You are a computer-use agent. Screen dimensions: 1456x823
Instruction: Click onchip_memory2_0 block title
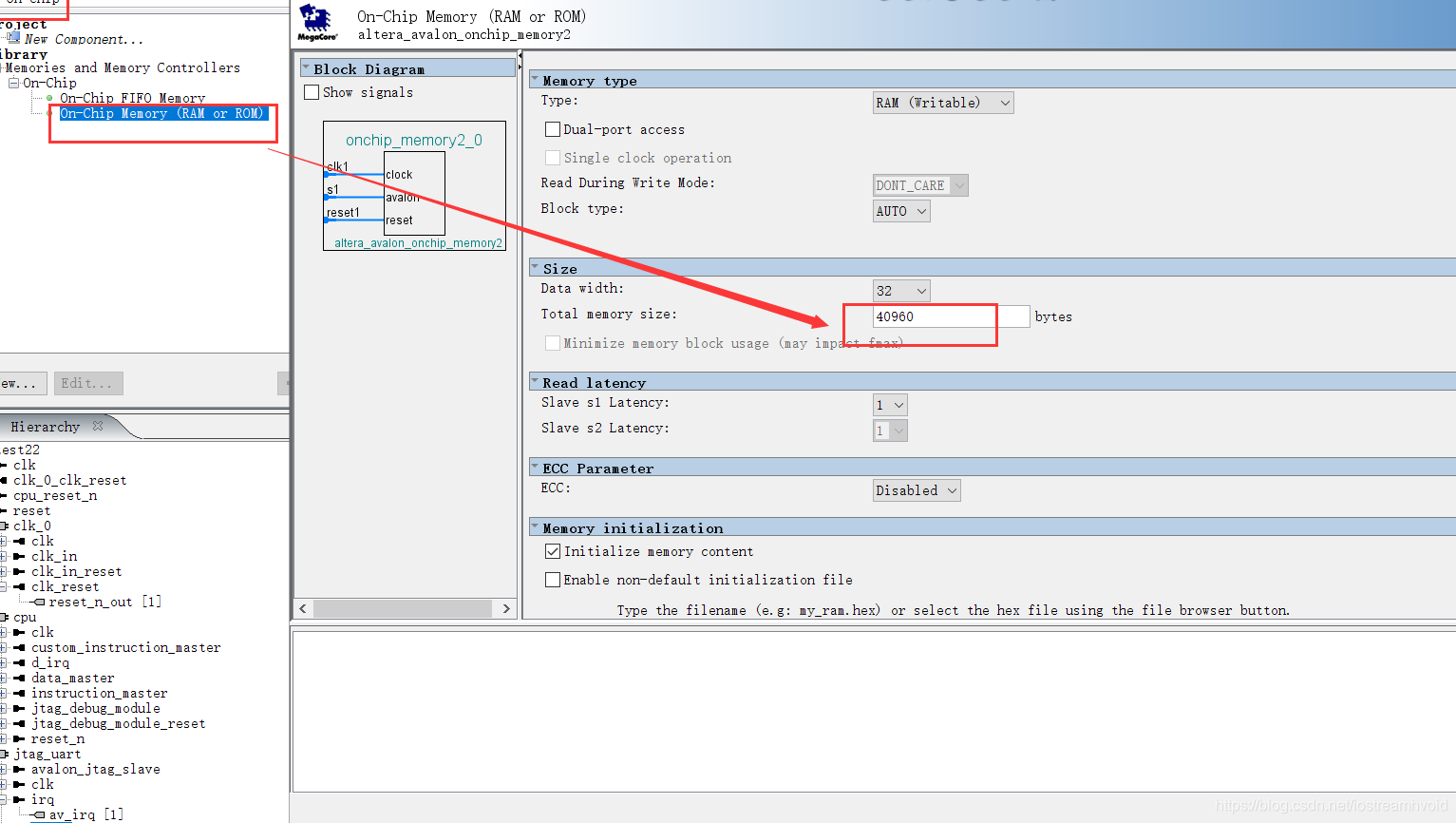pyautogui.click(x=414, y=141)
